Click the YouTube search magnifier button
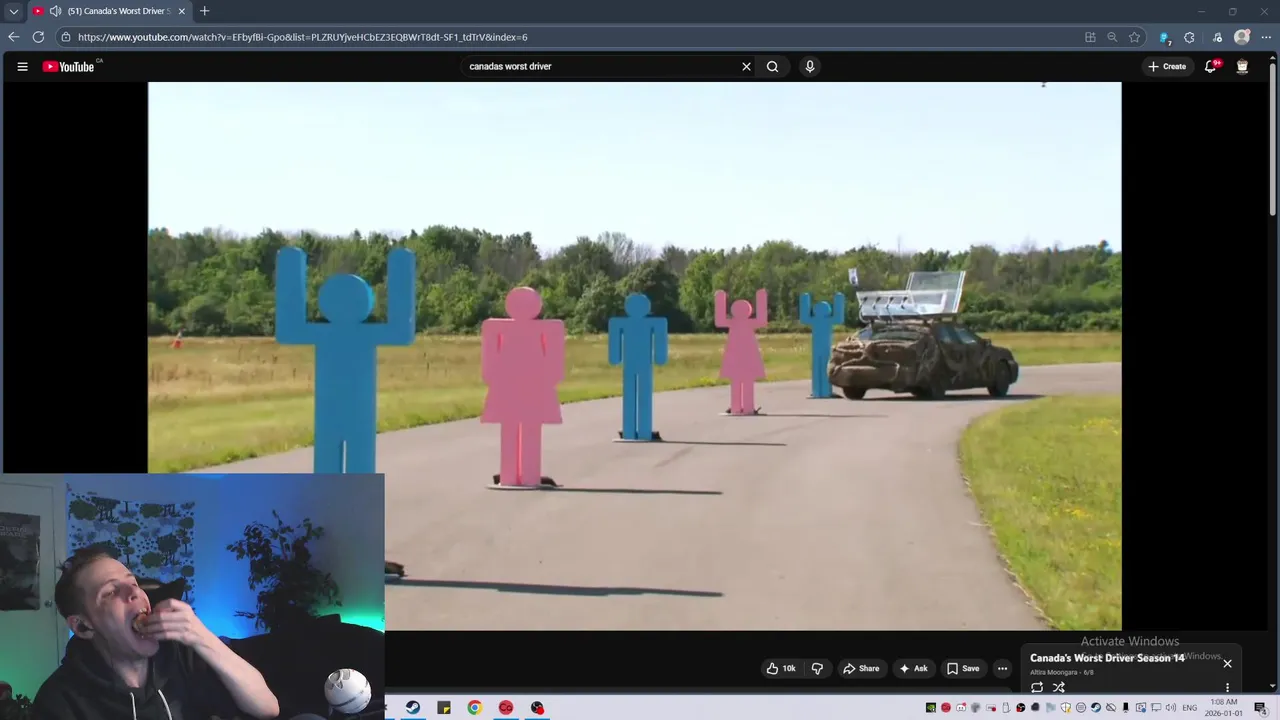The image size is (1280, 720). pyautogui.click(x=772, y=67)
